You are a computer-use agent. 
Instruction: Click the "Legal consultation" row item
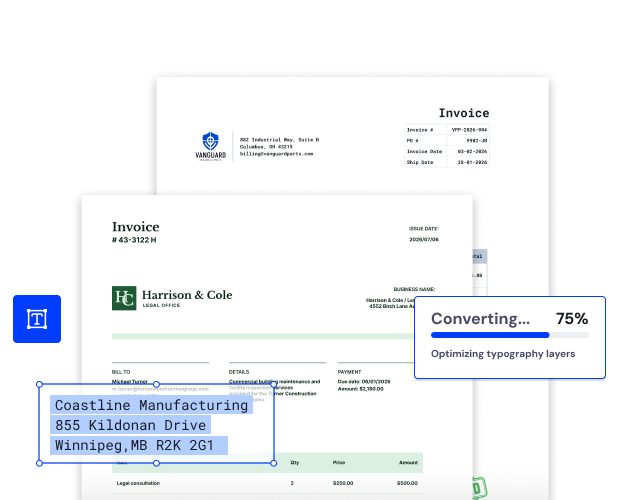pyautogui.click(x=138, y=483)
